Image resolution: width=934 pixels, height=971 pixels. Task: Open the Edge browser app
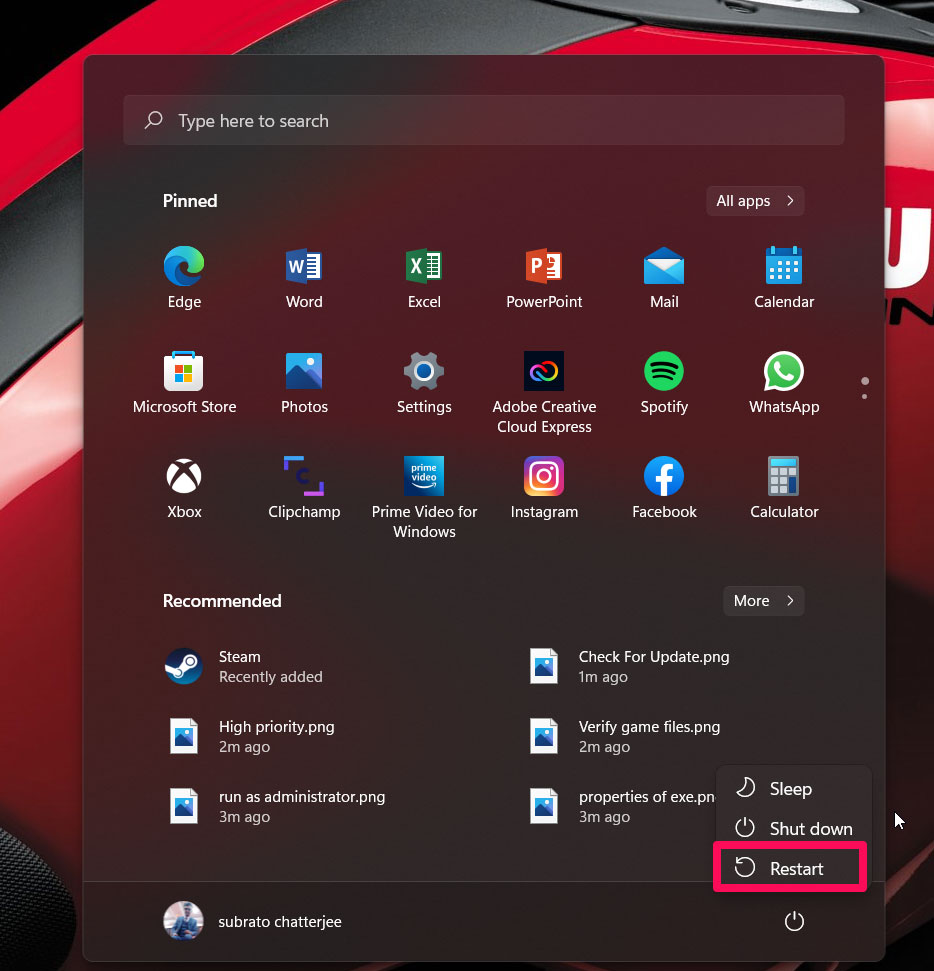184,278
